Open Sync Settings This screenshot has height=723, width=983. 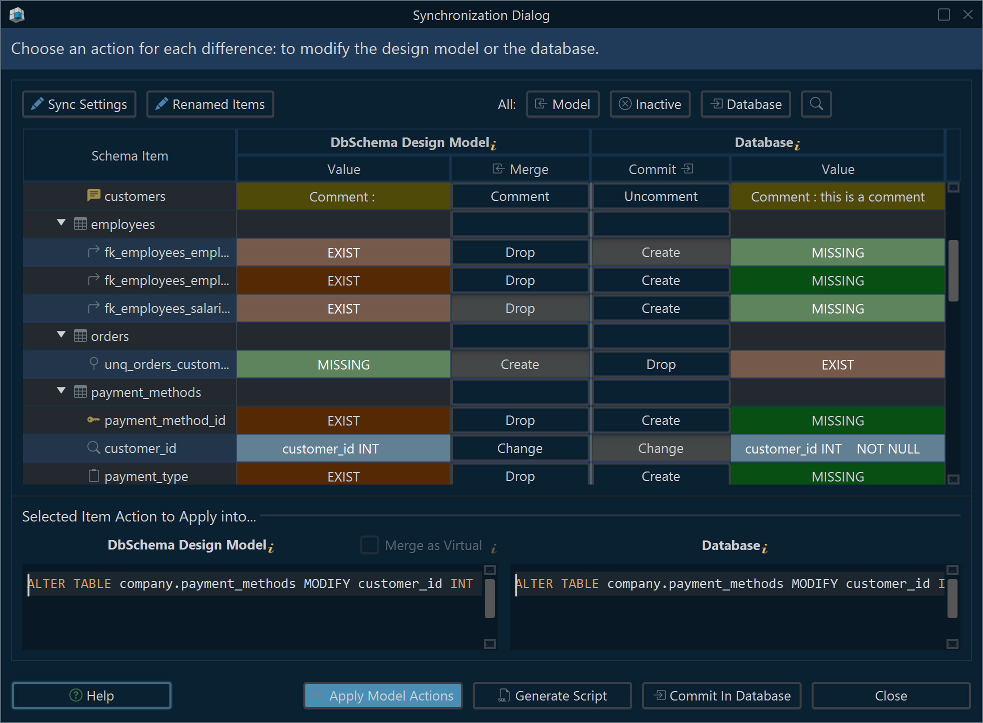(x=79, y=104)
